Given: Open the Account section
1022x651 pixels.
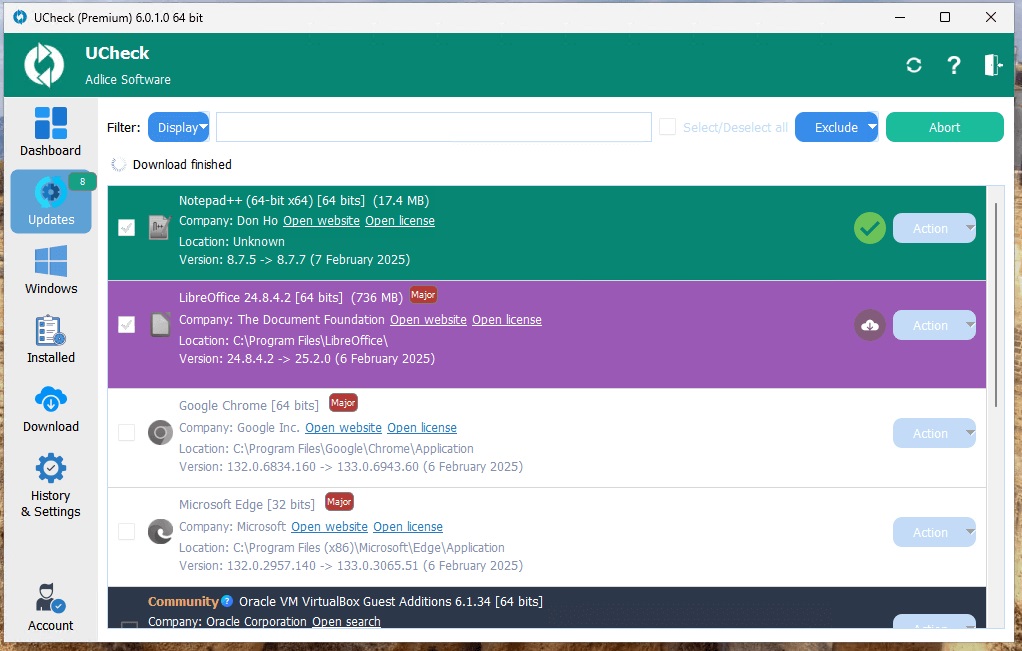Looking at the screenshot, I should coord(50,606).
